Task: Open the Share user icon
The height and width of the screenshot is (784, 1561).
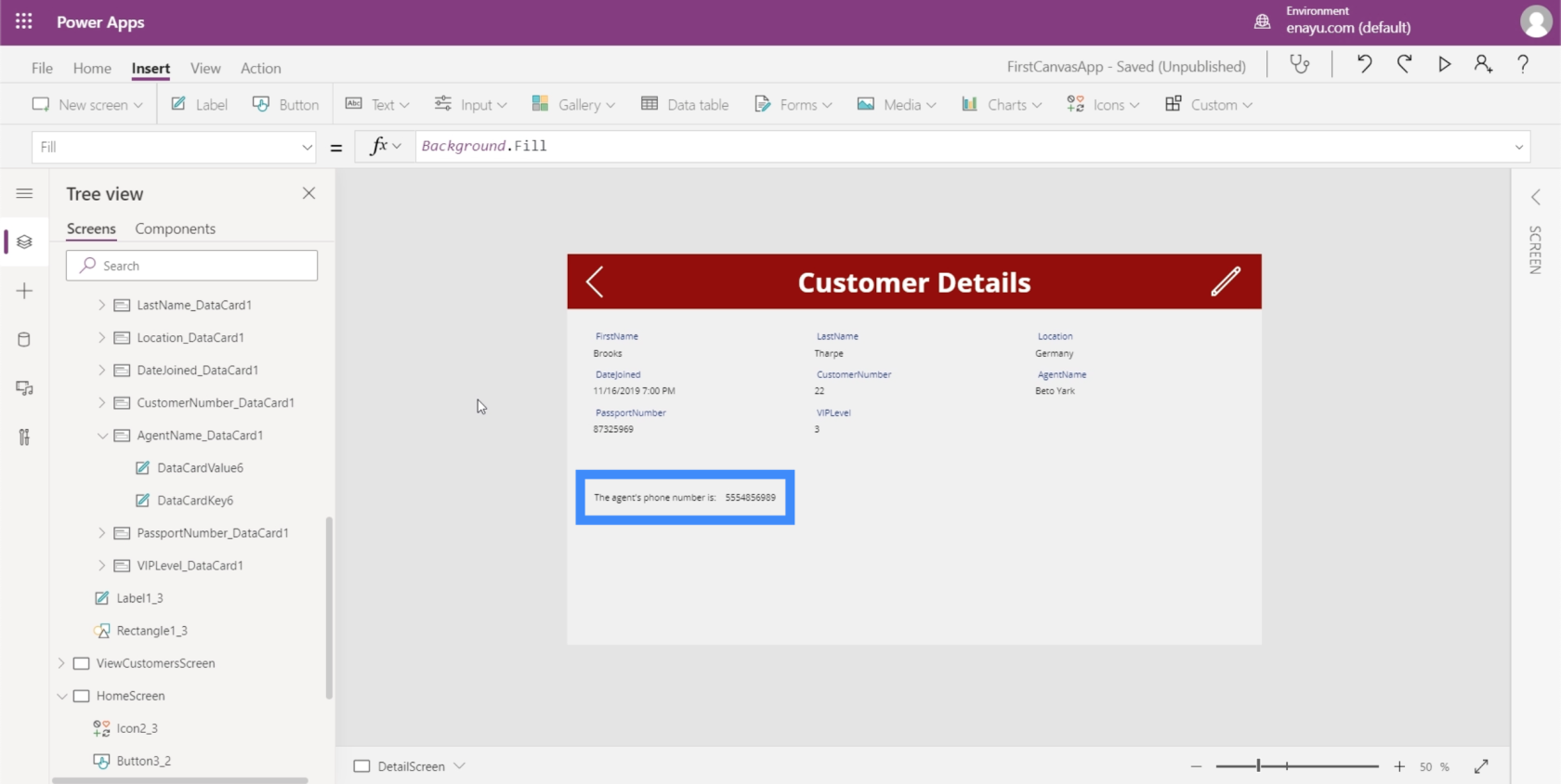Action: point(1483,64)
